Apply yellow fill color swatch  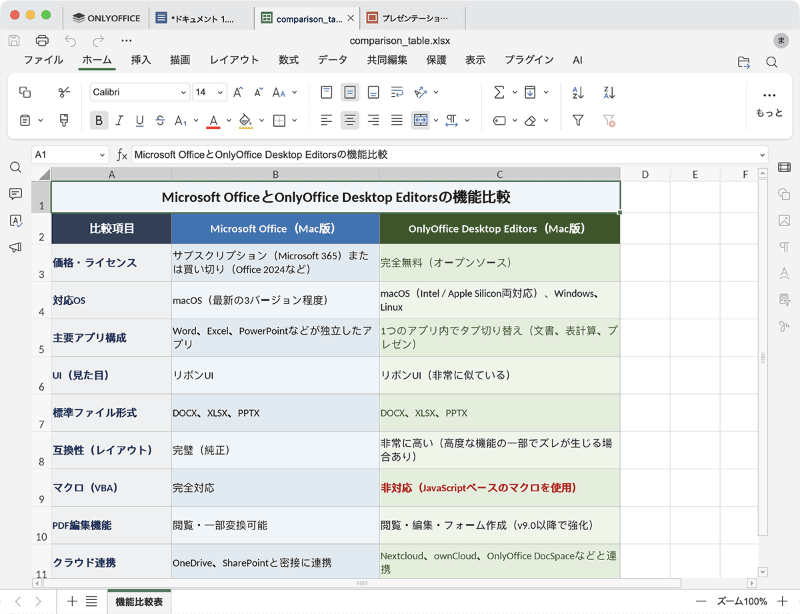[x=245, y=121]
